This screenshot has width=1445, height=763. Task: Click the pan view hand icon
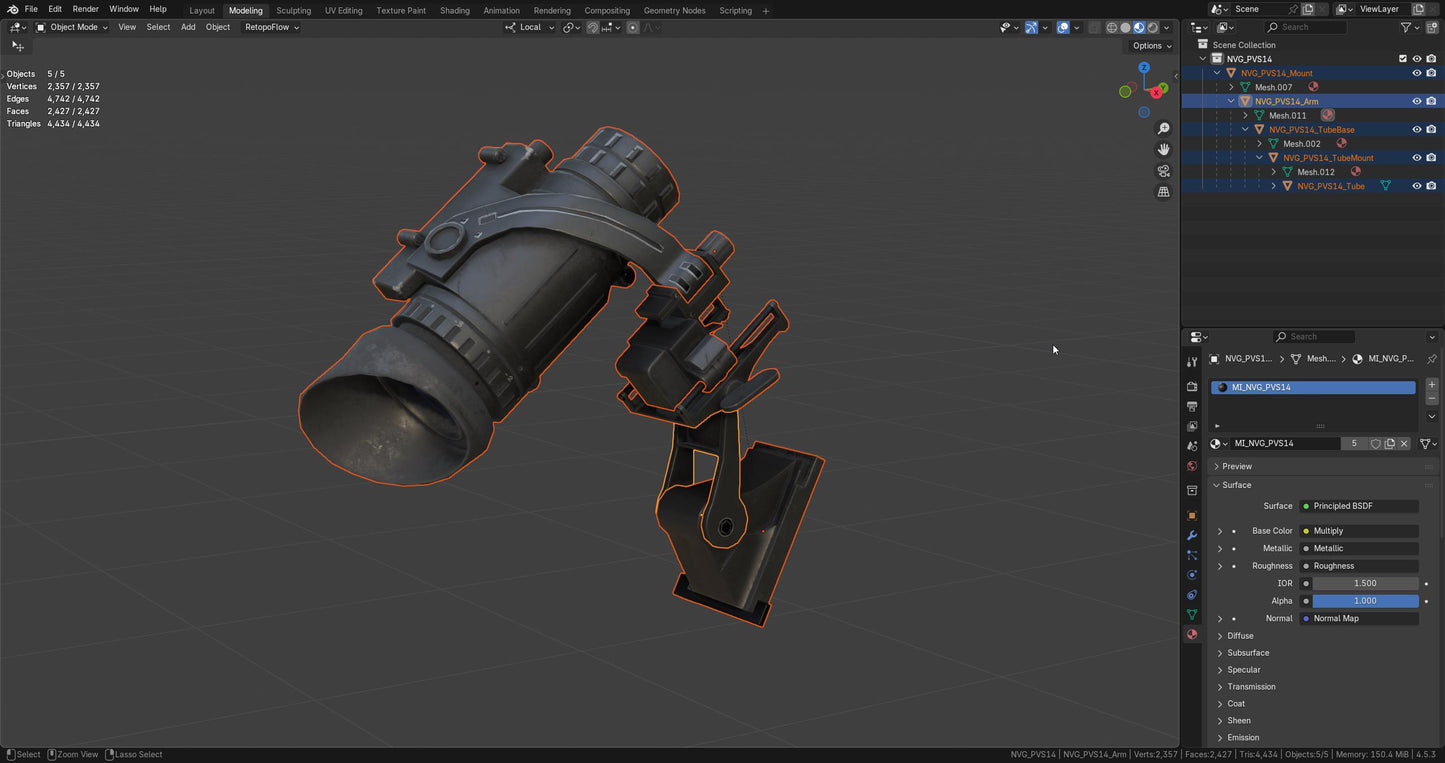click(x=1163, y=149)
